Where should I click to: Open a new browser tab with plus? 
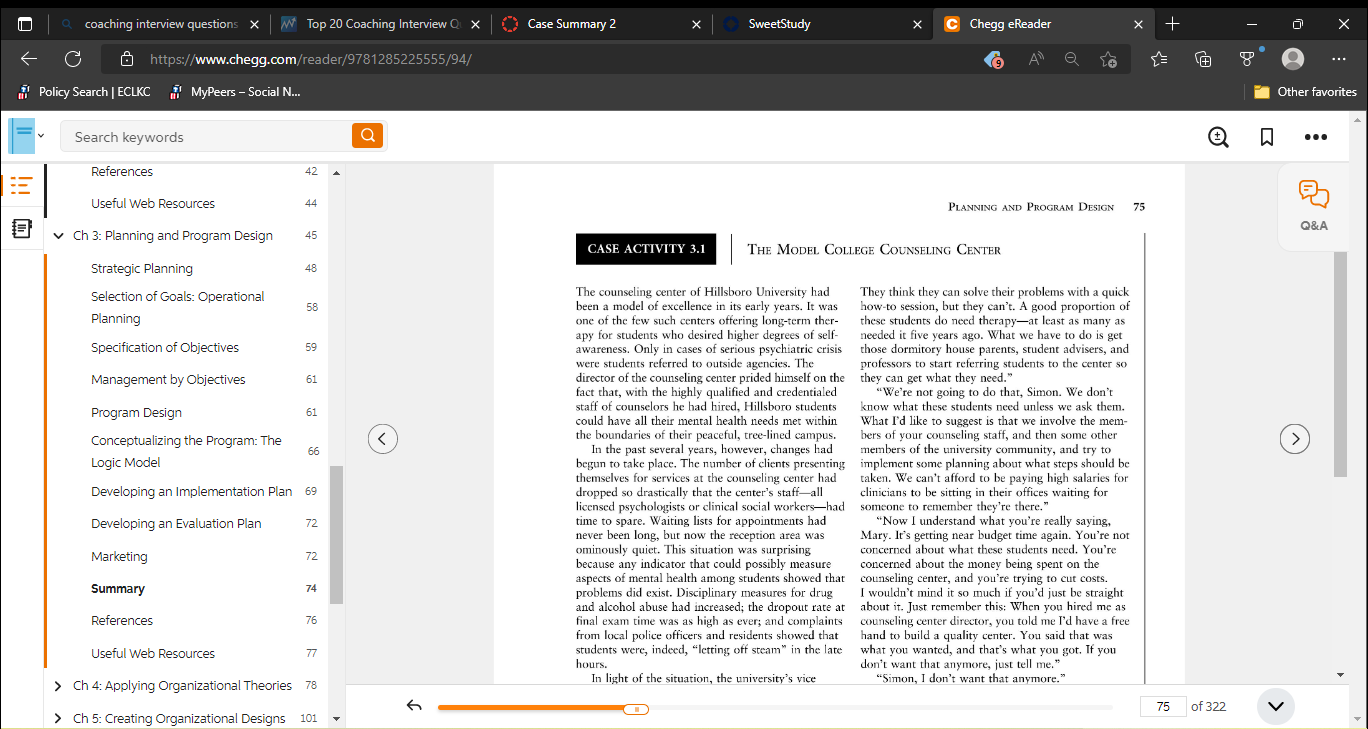click(x=1173, y=24)
